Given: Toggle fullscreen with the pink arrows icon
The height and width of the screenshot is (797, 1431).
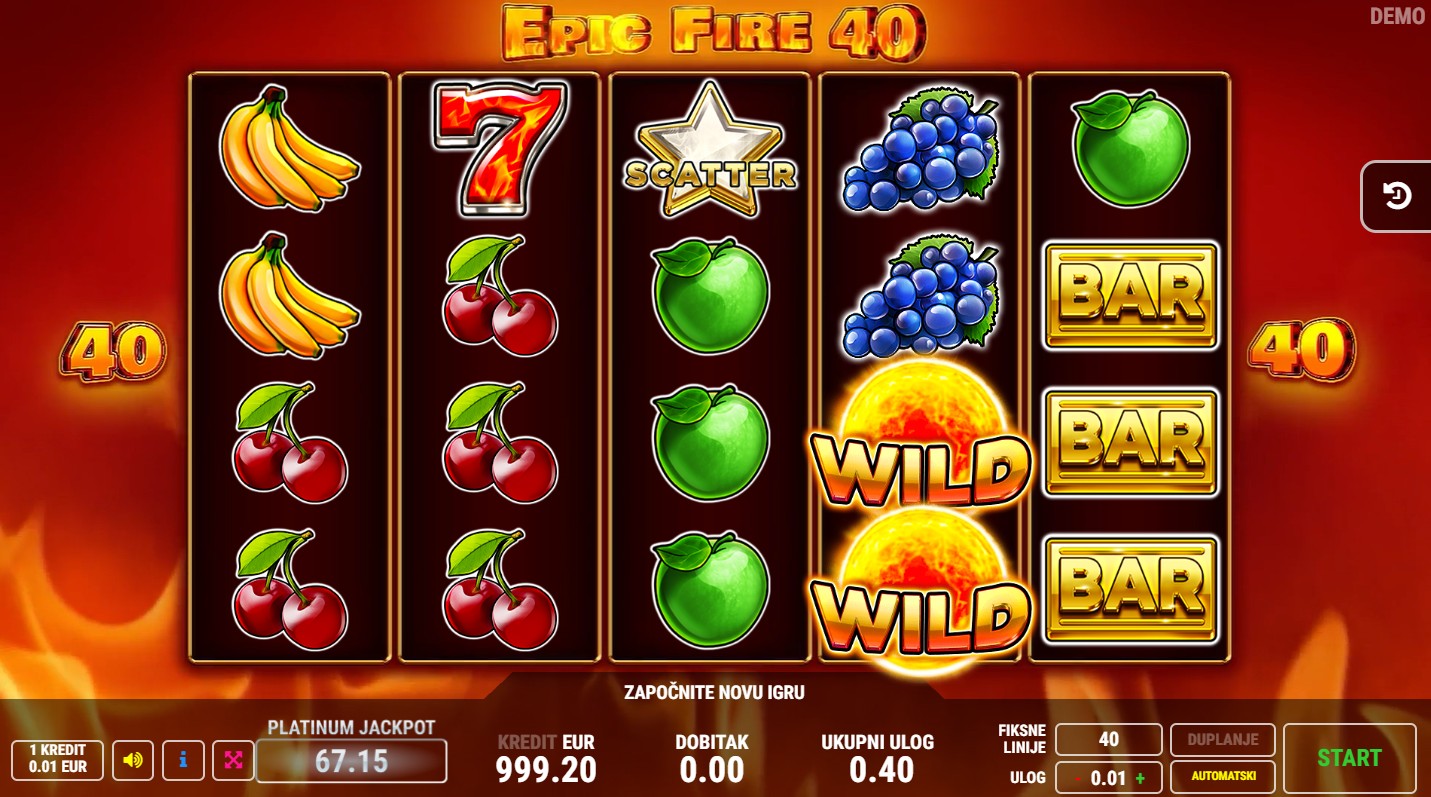Looking at the screenshot, I should [233, 761].
